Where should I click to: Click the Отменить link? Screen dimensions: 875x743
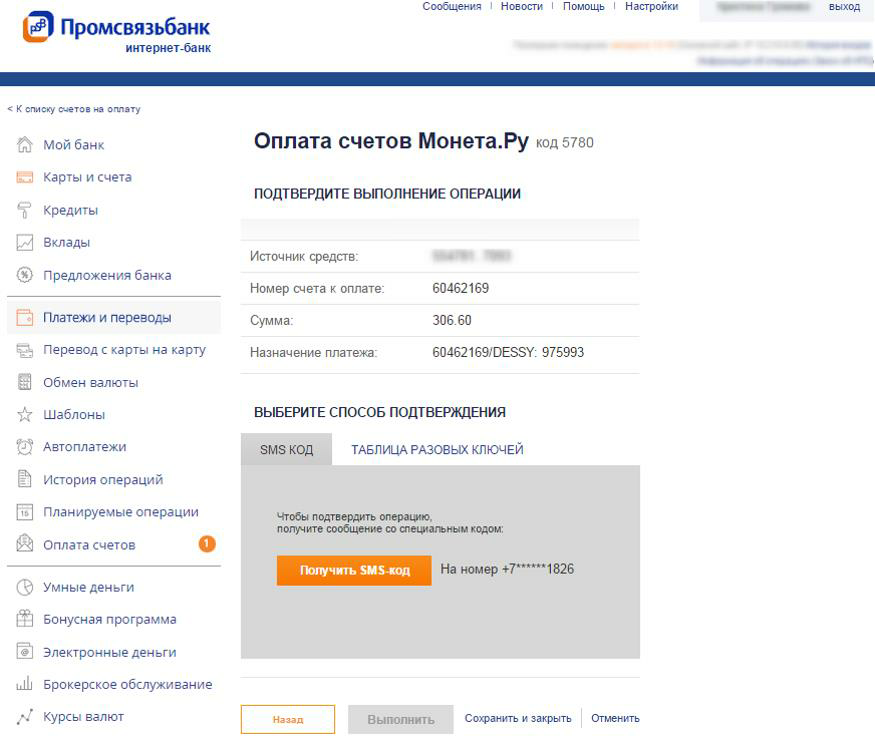(616, 718)
